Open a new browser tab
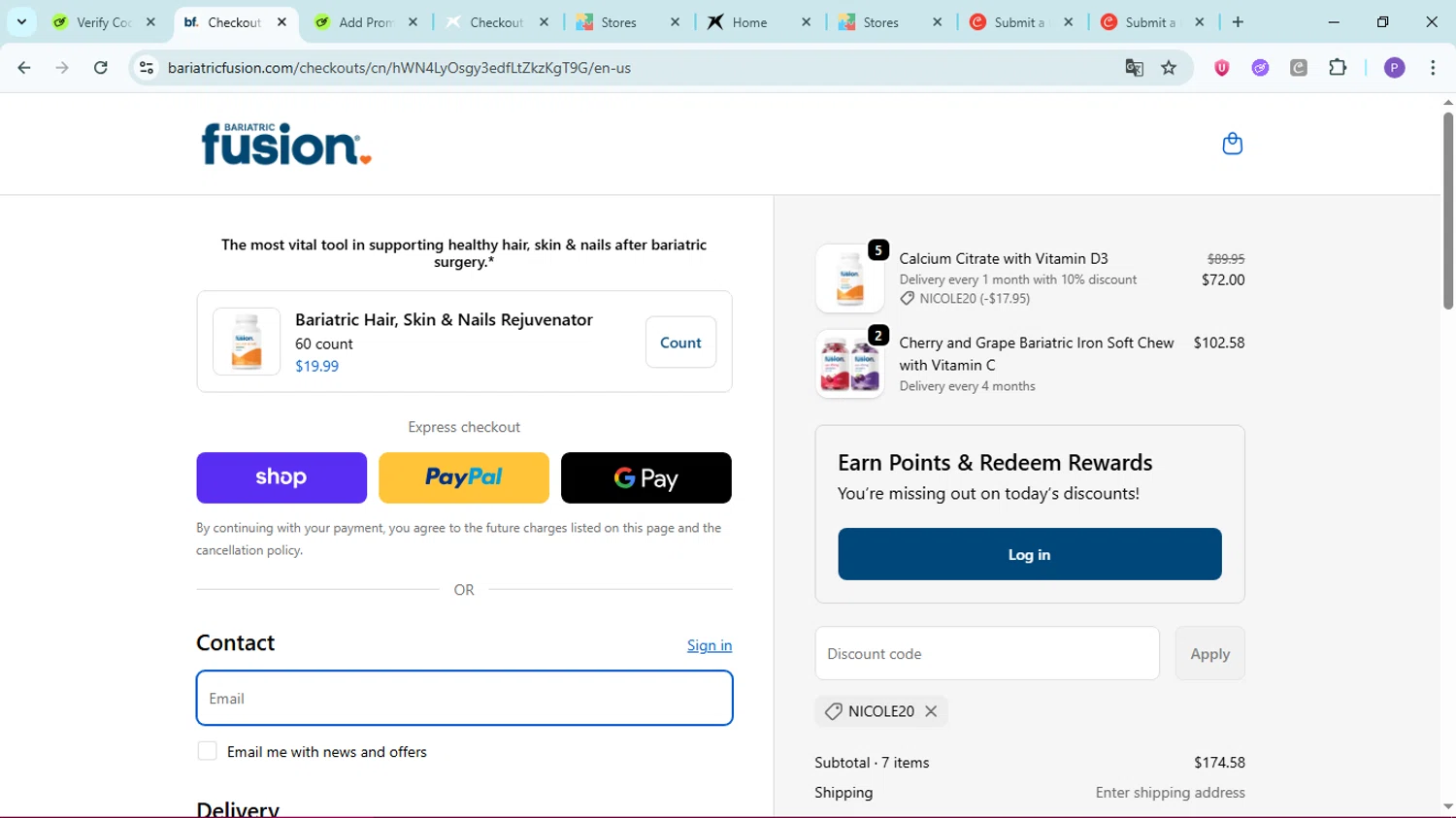The height and width of the screenshot is (818, 1456). coord(1238,21)
